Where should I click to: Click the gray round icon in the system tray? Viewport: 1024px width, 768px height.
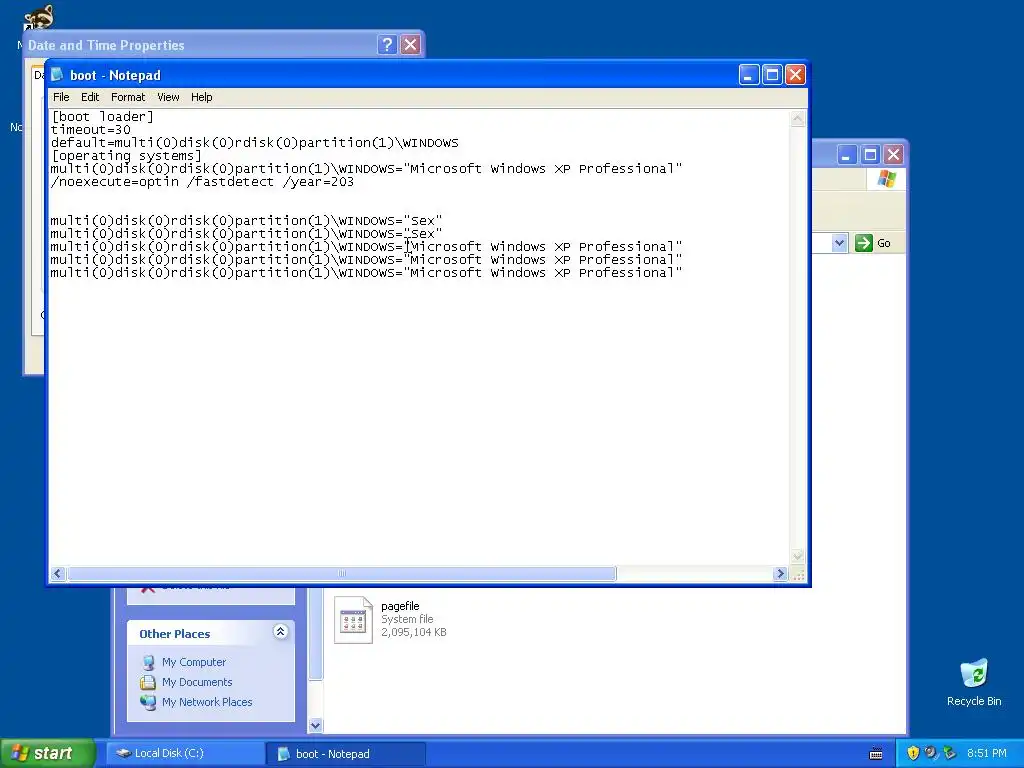(x=931, y=753)
